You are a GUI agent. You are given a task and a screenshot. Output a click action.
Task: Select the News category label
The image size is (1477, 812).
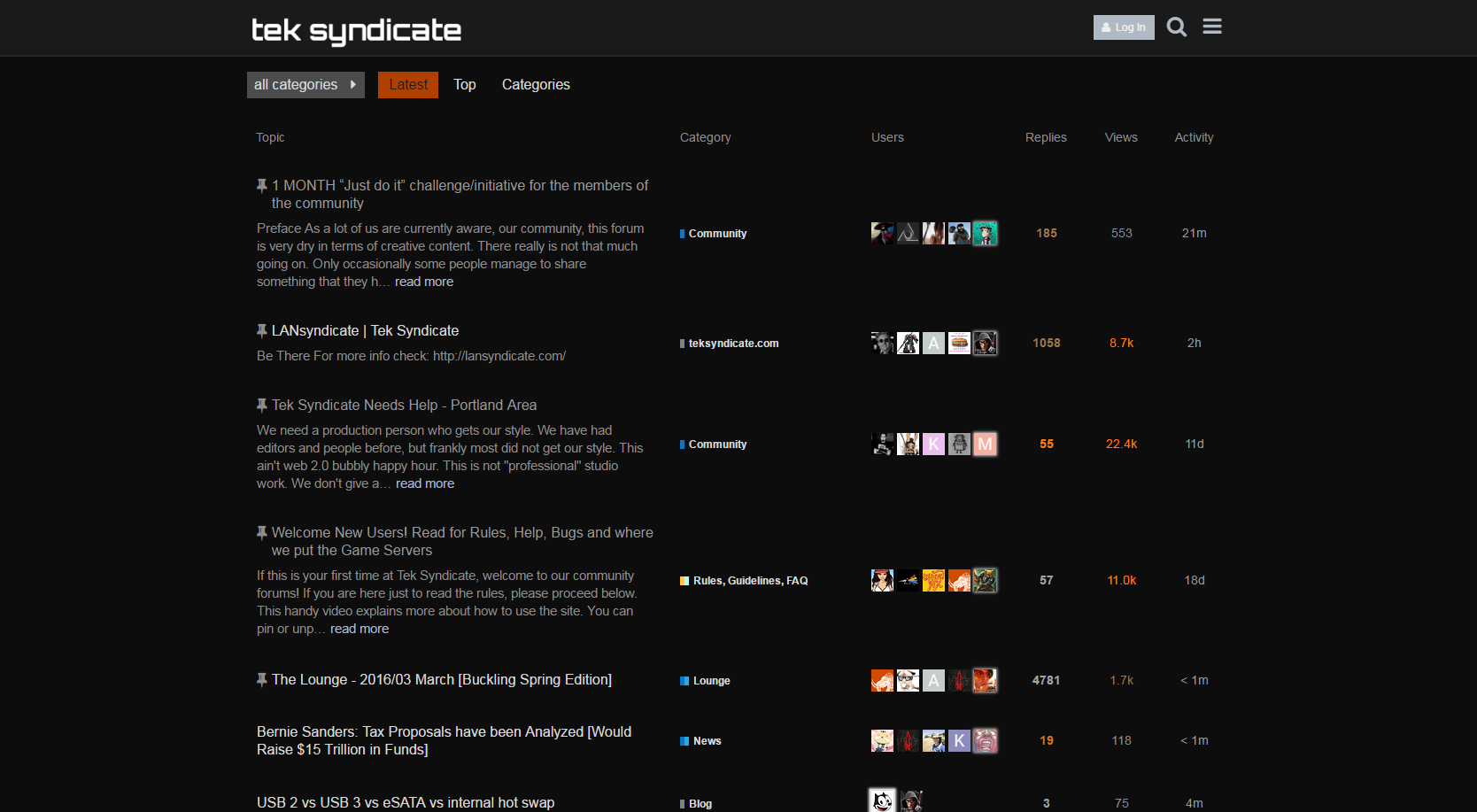[707, 741]
